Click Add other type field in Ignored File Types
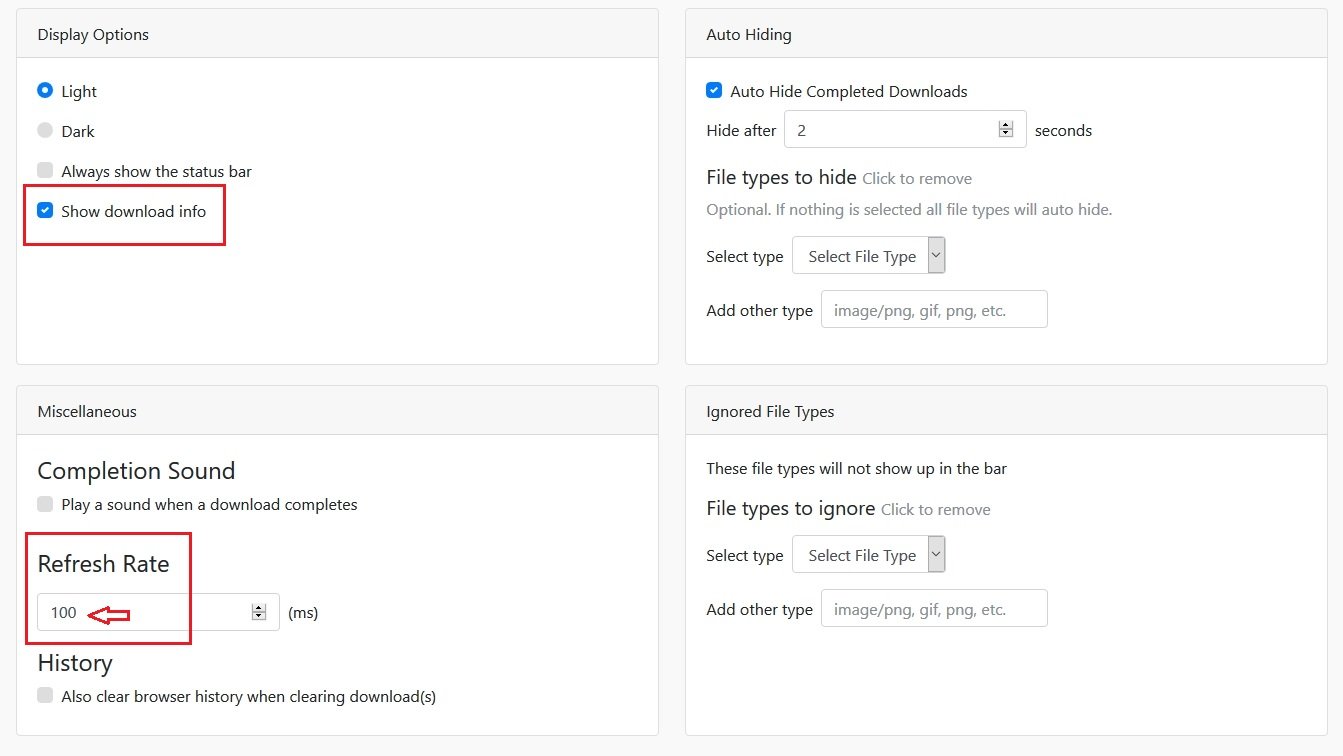 coord(934,609)
